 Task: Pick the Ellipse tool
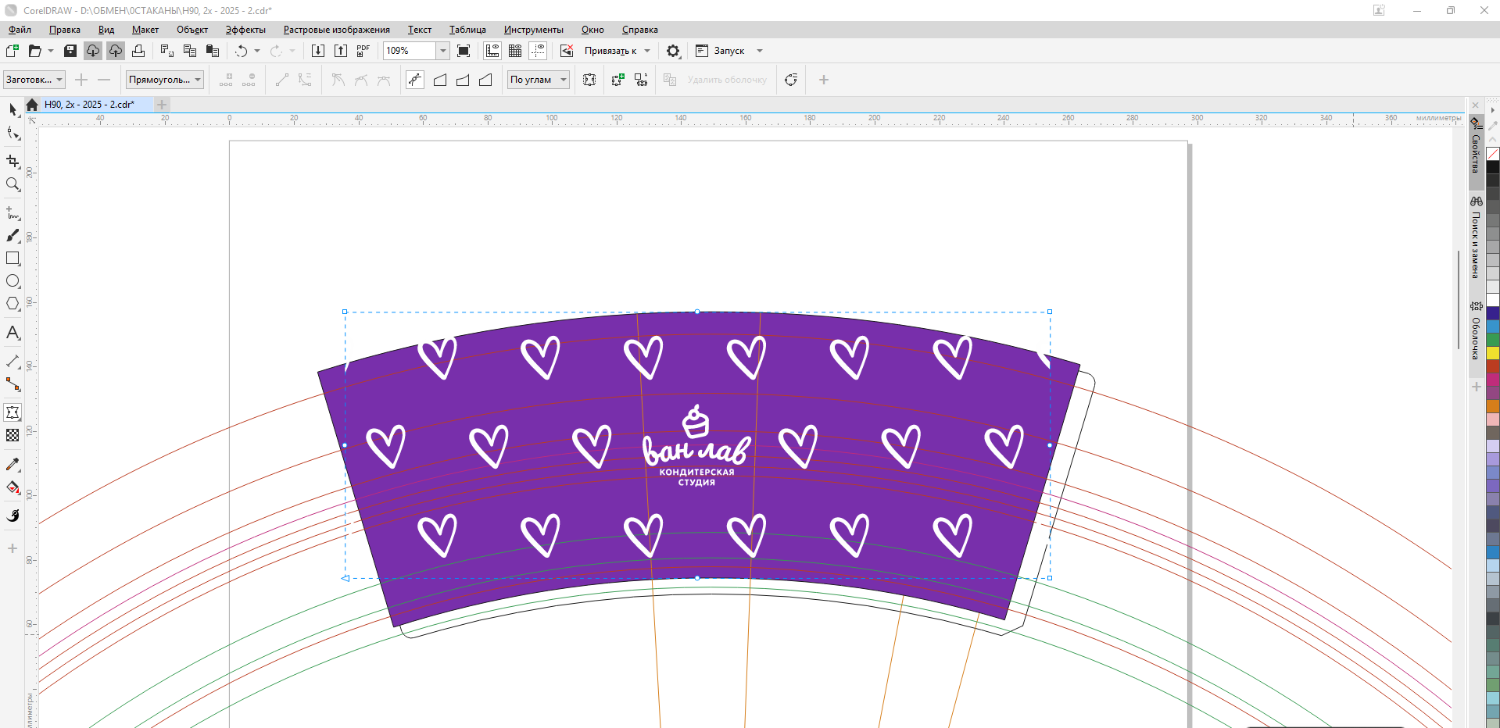coord(13,281)
